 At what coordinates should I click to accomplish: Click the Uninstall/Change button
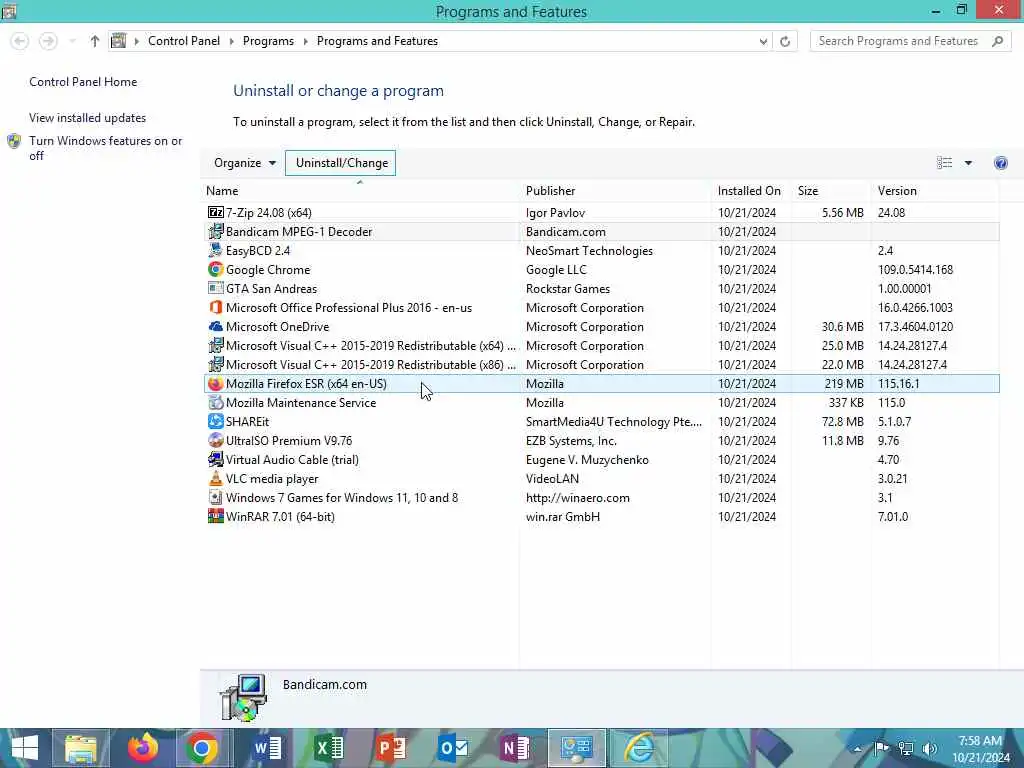[341, 163]
